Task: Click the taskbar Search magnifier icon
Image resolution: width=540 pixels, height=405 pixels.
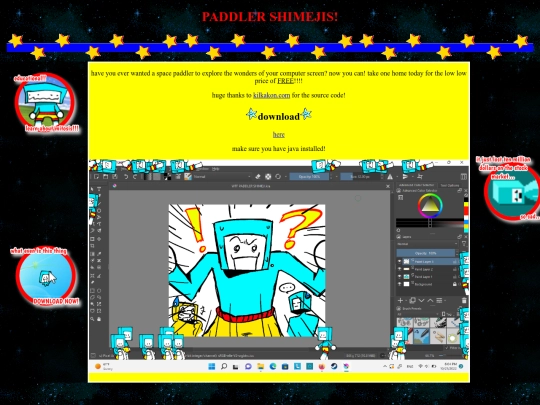Action: [x=224, y=366]
